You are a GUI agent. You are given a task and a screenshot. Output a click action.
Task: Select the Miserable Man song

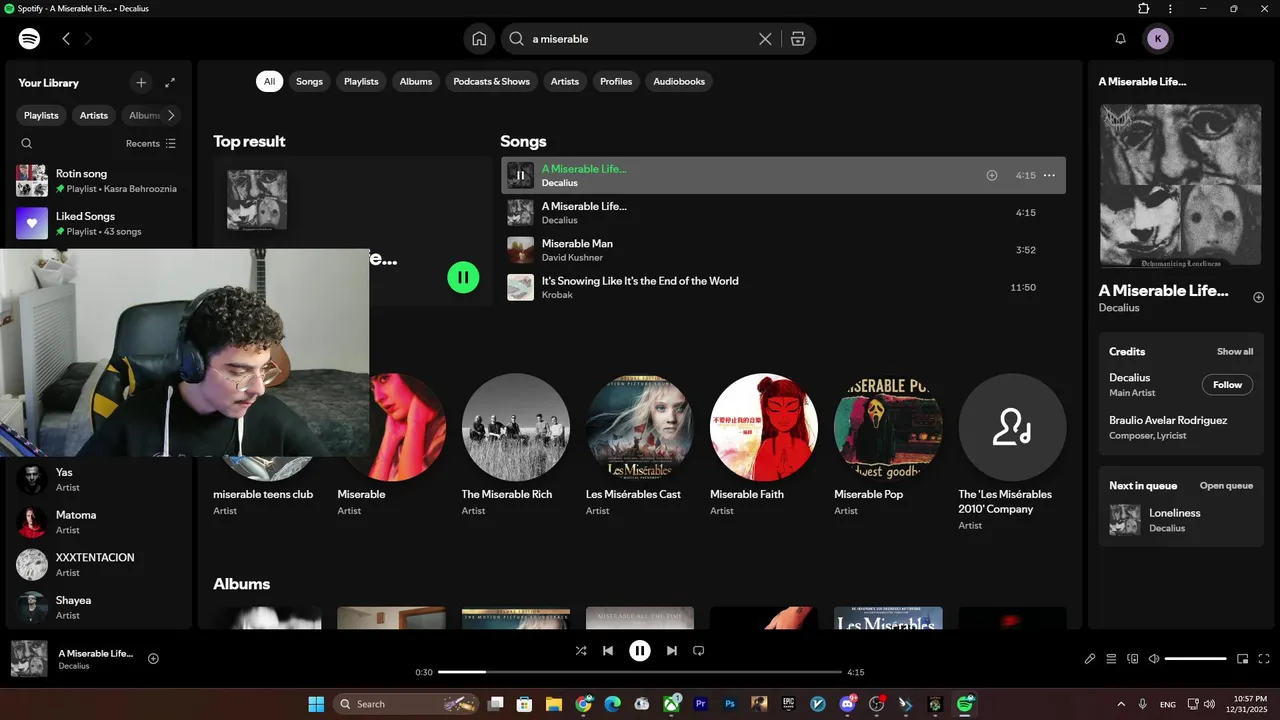click(783, 250)
